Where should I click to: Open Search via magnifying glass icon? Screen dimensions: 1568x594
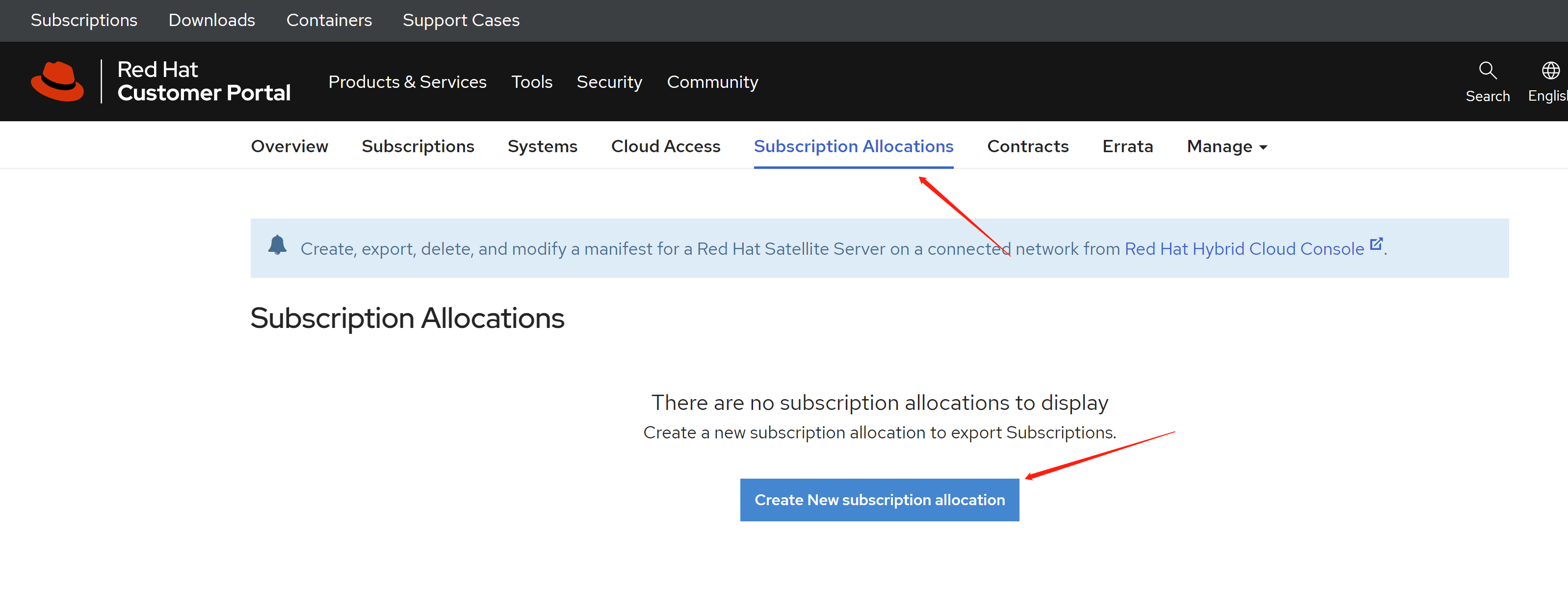pyautogui.click(x=1487, y=71)
